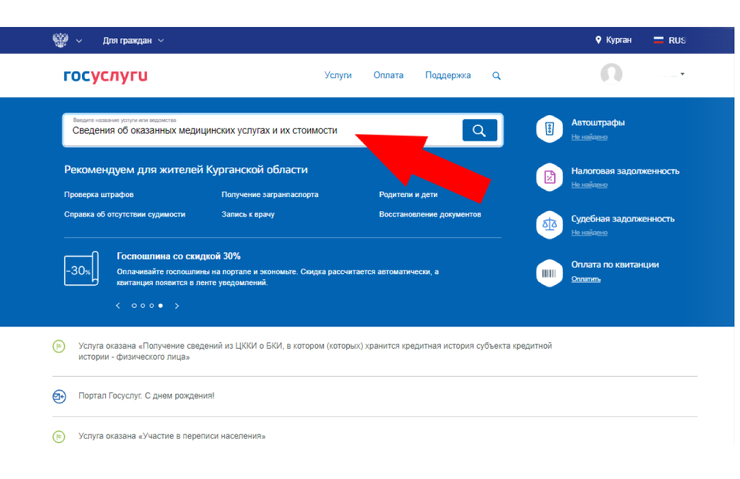Expand the chevron next to the emblem
Screen dimensions: 740x479
coord(79,41)
